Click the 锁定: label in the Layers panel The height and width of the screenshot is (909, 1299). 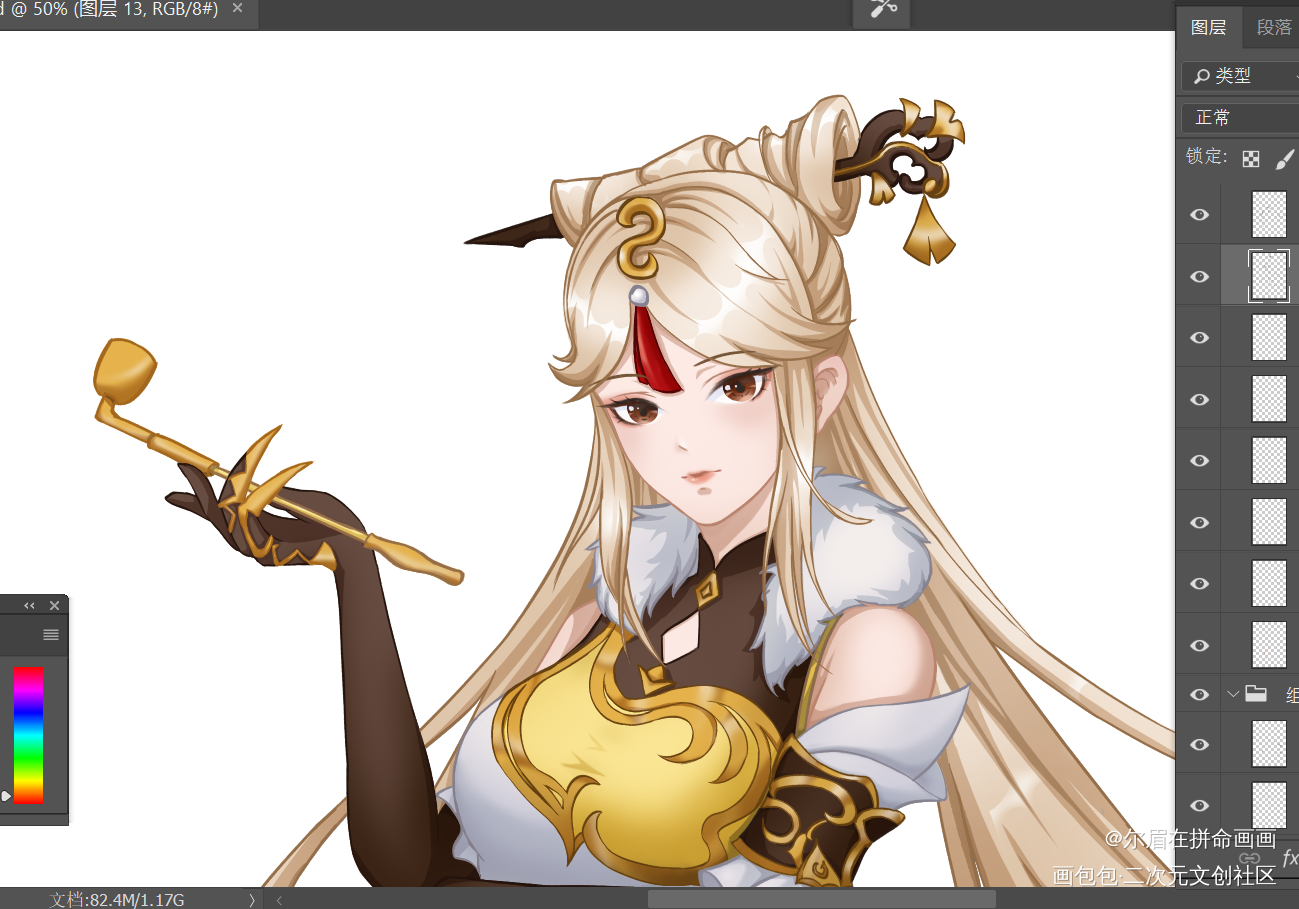(x=1206, y=157)
